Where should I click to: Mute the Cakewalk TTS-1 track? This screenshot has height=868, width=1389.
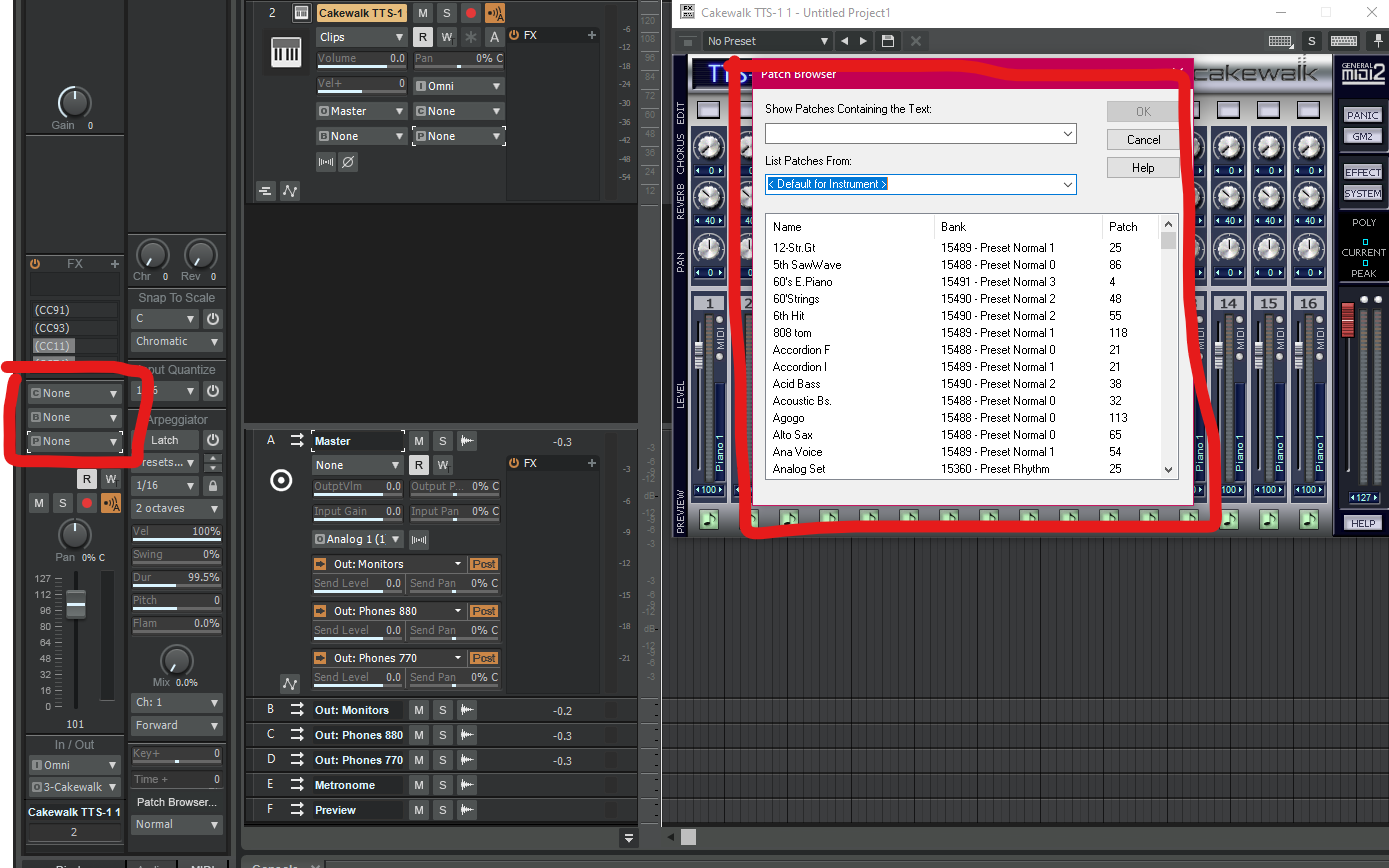[x=422, y=13]
